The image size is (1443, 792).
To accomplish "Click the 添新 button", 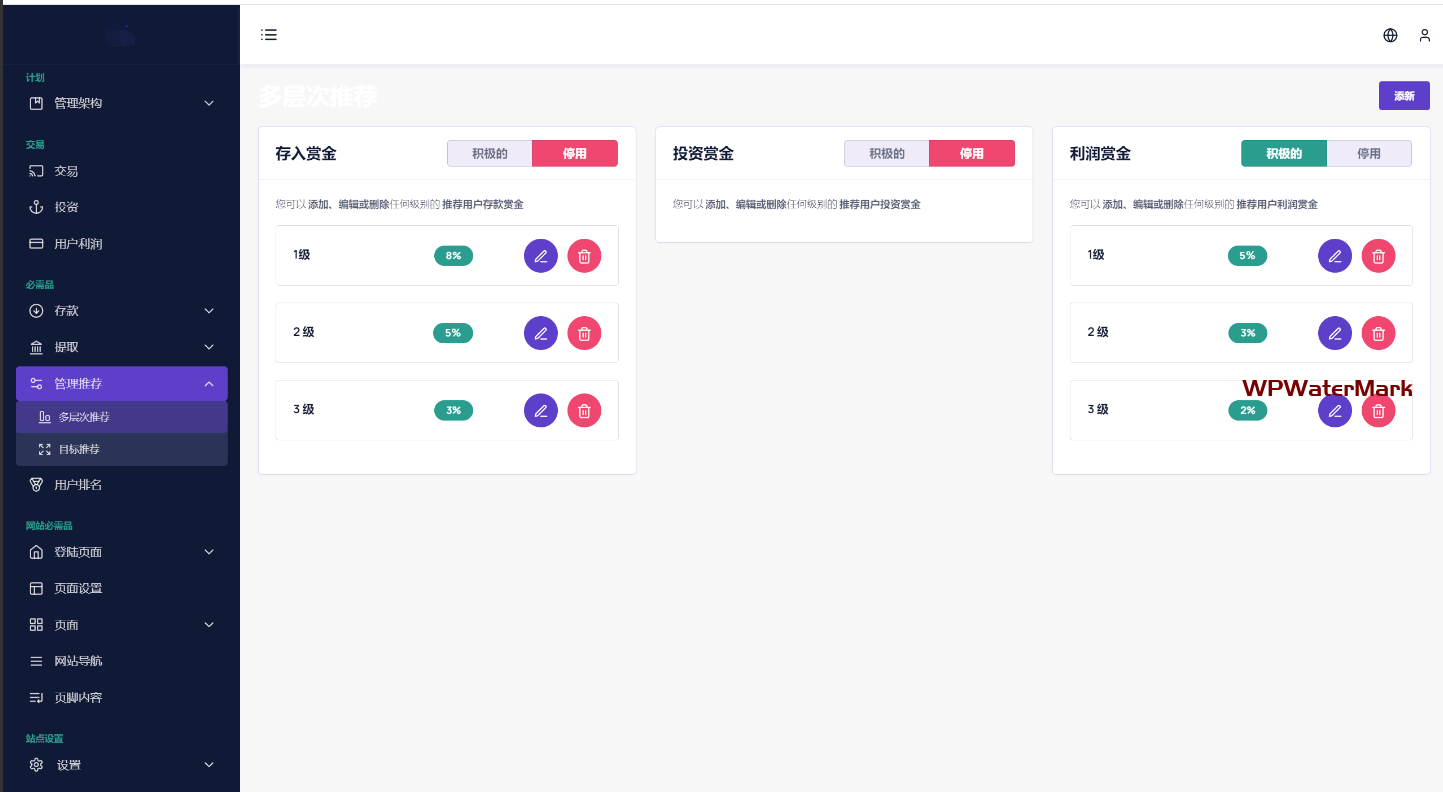I will (x=1403, y=96).
